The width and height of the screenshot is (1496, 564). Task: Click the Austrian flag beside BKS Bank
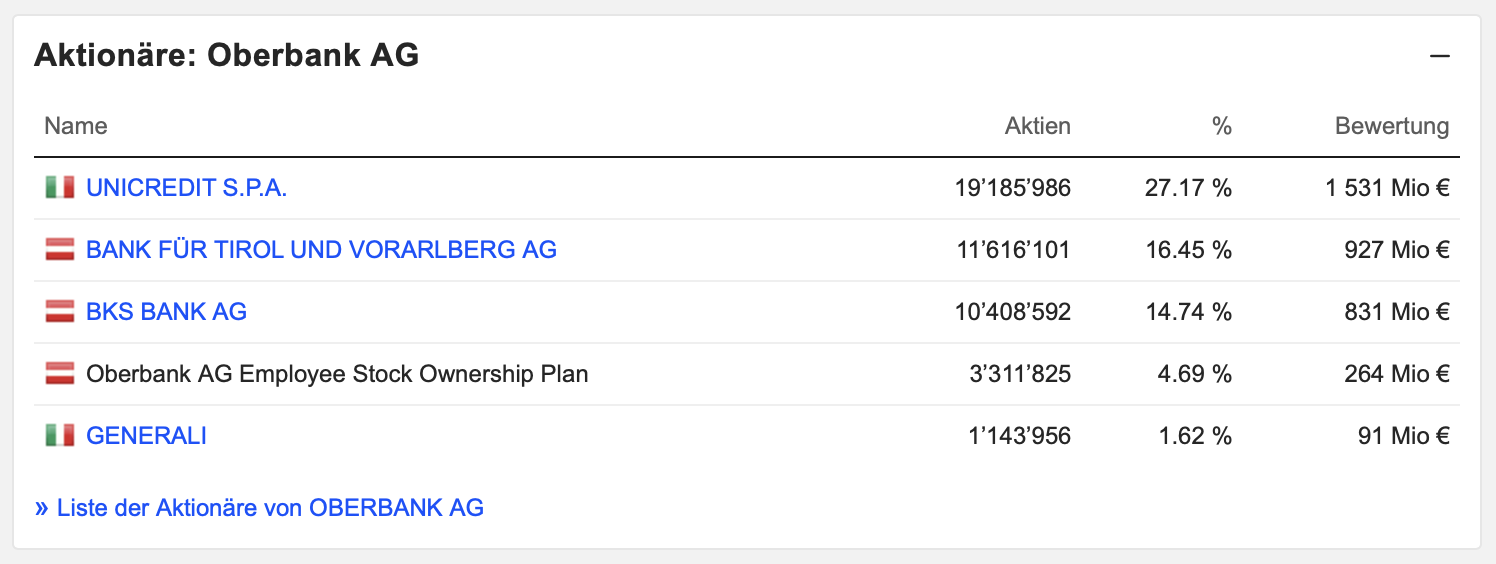click(60, 312)
